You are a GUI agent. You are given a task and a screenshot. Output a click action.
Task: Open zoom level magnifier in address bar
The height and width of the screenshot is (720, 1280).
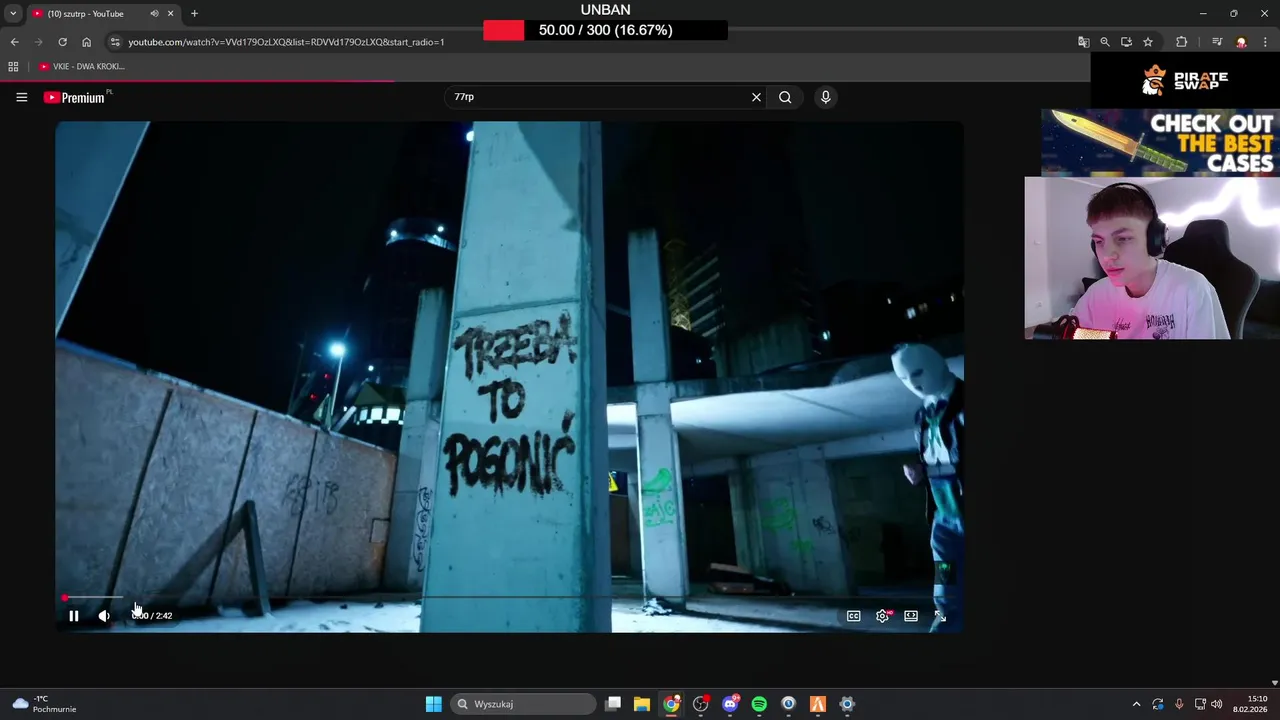click(x=1105, y=42)
